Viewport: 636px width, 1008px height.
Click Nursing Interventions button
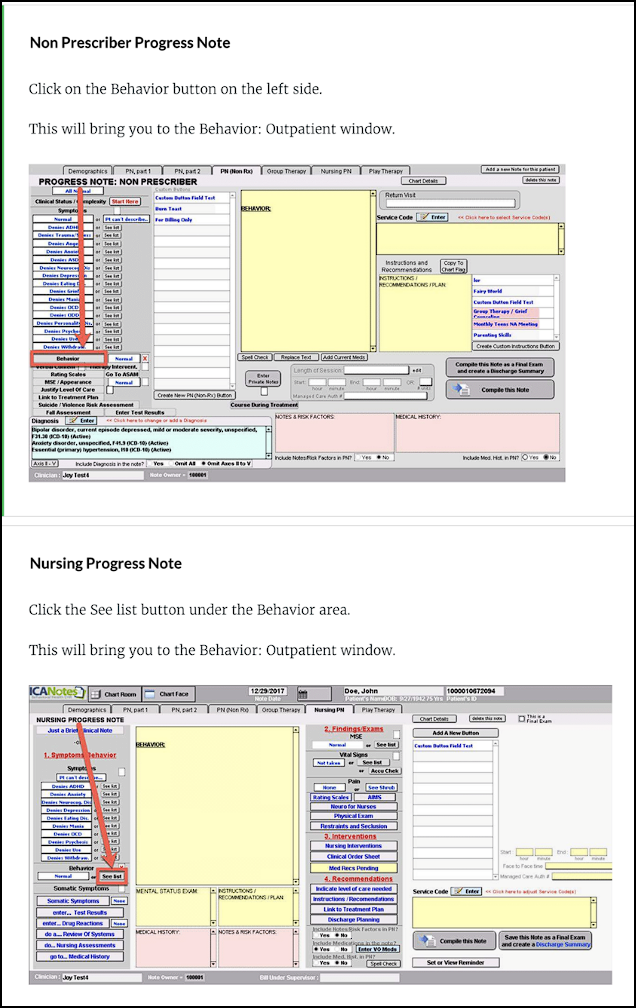(353, 846)
